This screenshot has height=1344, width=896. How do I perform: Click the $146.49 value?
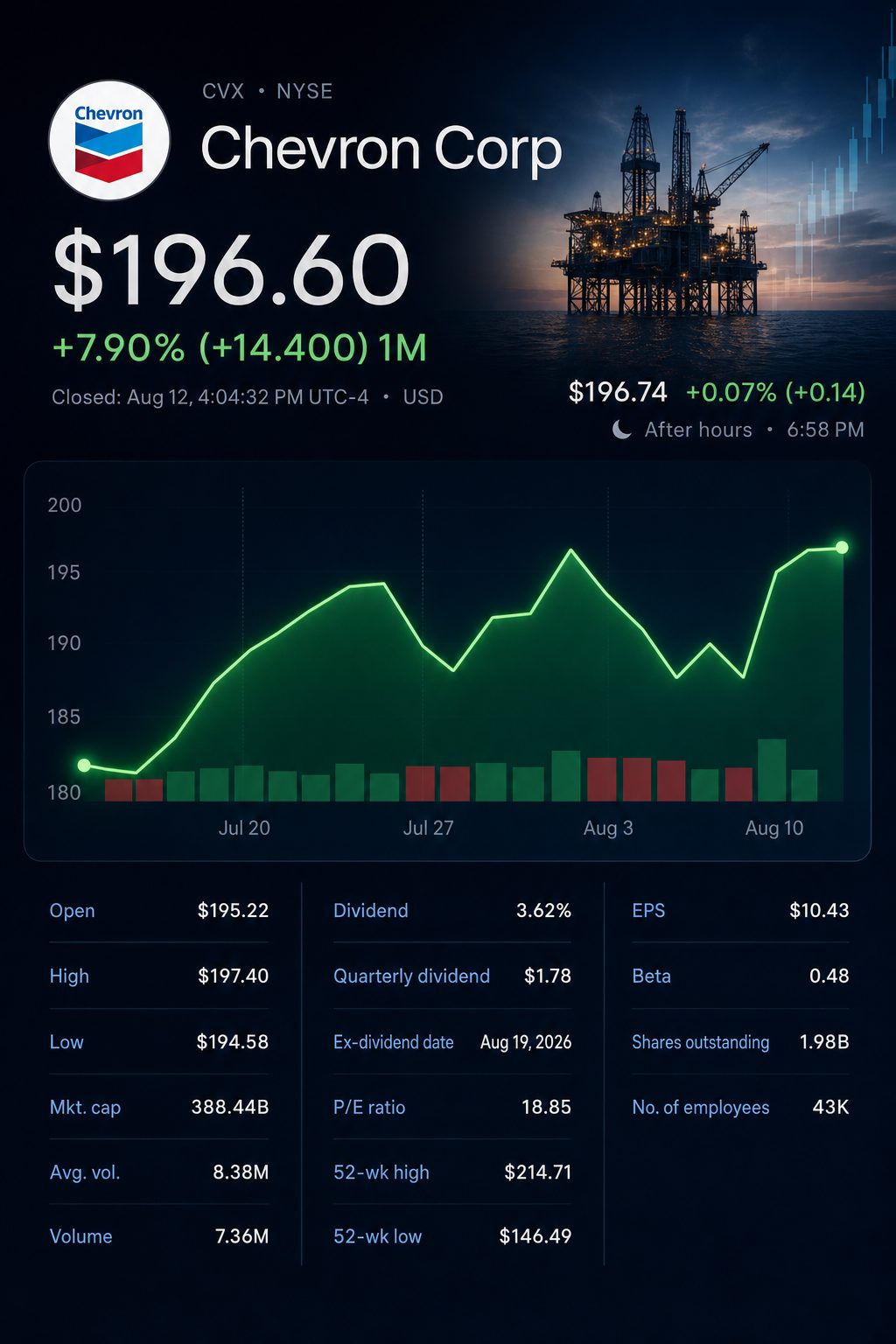pos(535,1236)
